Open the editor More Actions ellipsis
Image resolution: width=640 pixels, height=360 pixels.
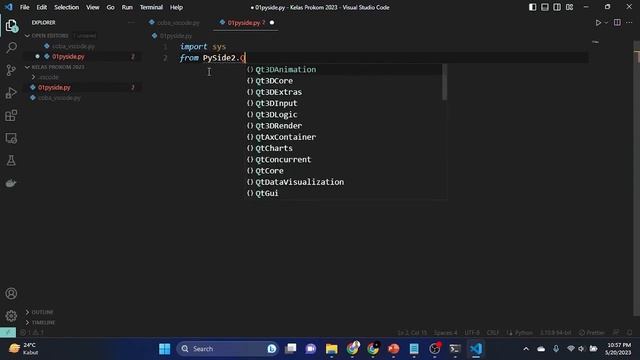(629, 23)
